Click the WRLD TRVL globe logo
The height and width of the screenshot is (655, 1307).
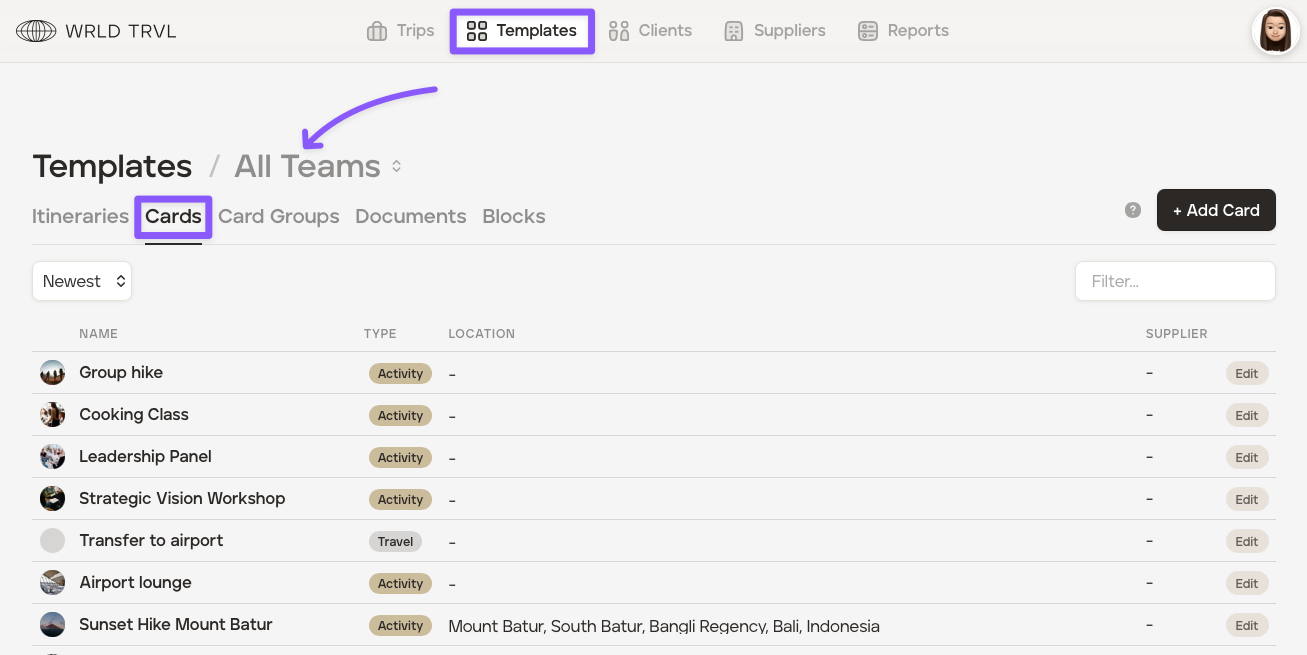click(36, 31)
